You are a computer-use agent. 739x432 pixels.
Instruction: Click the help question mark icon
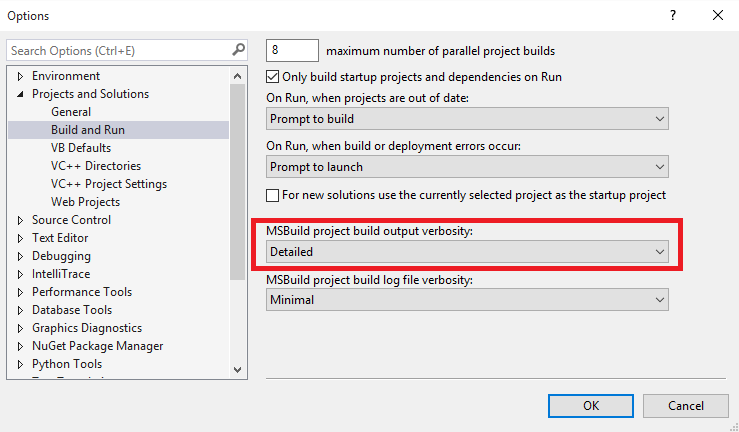[x=673, y=15]
